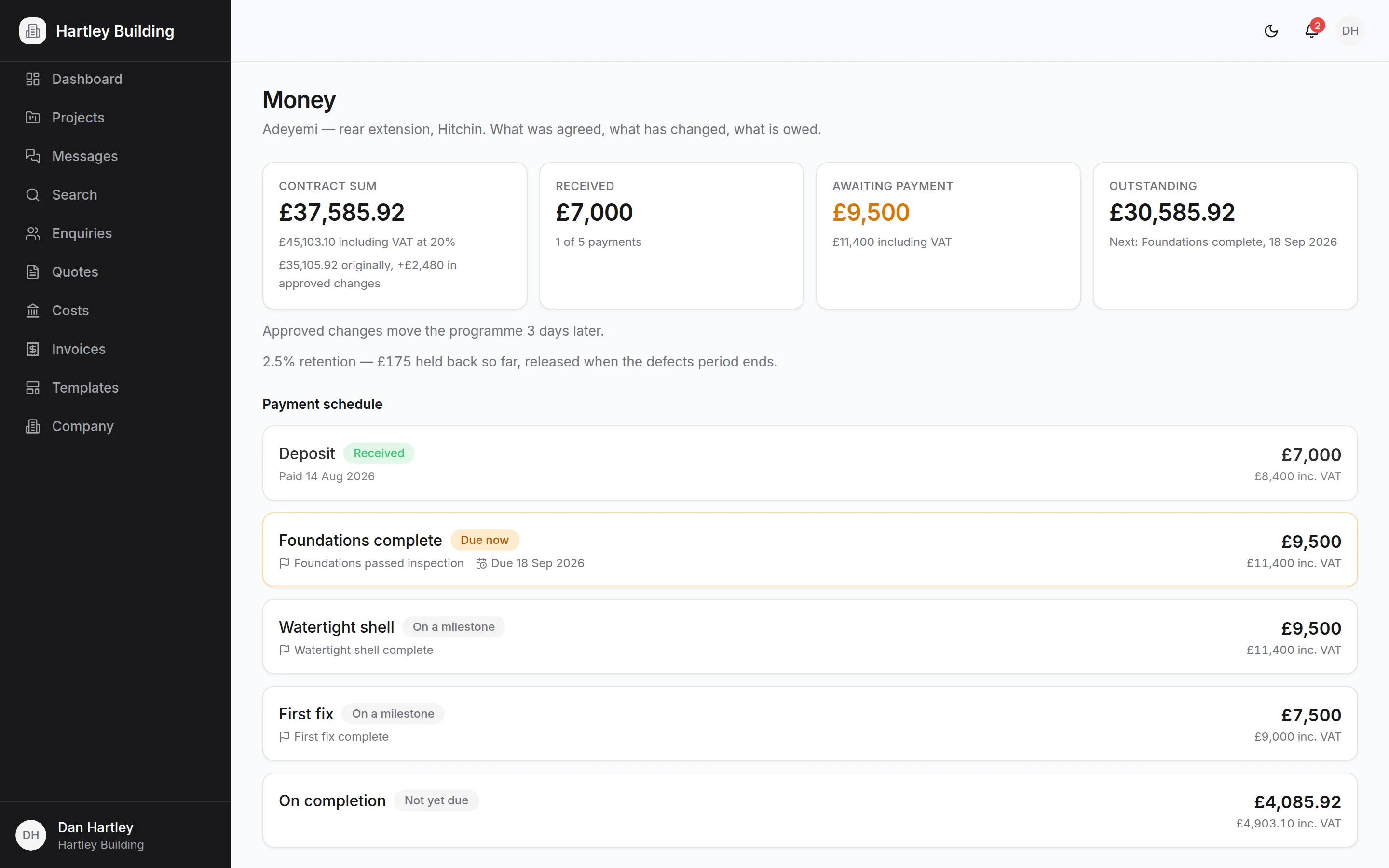This screenshot has height=868, width=1389.
Task: Click the Money page heading
Action: pyautogui.click(x=299, y=100)
